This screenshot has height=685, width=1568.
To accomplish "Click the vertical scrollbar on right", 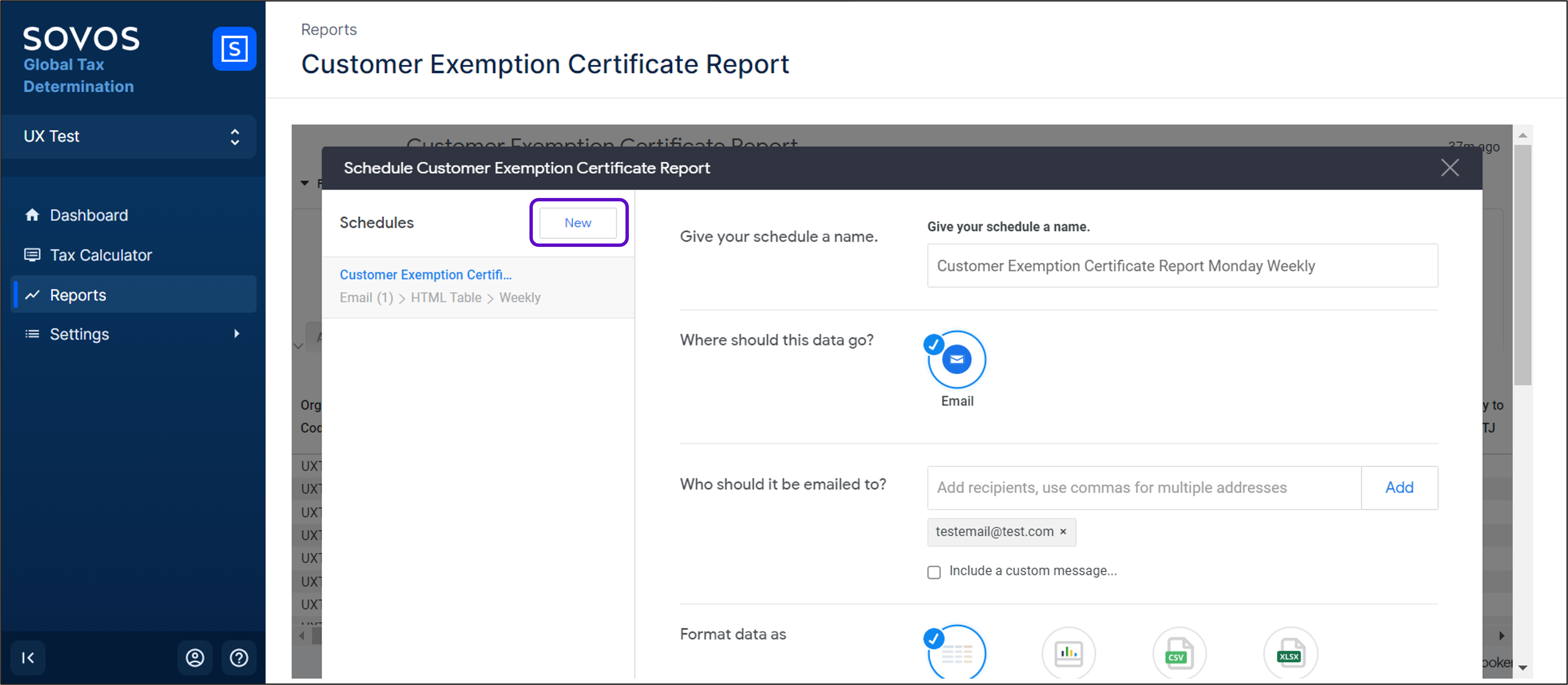I will [x=1522, y=265].
